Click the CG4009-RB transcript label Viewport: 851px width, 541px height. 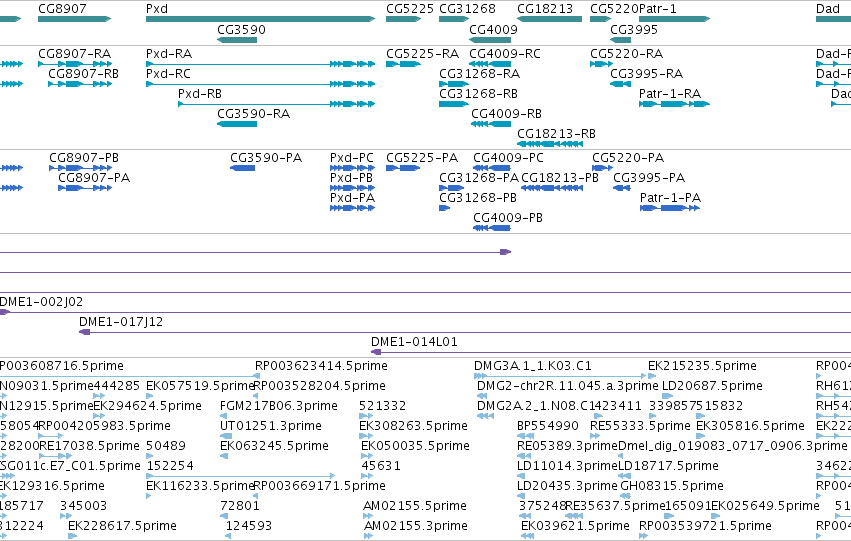pos(506,114)
